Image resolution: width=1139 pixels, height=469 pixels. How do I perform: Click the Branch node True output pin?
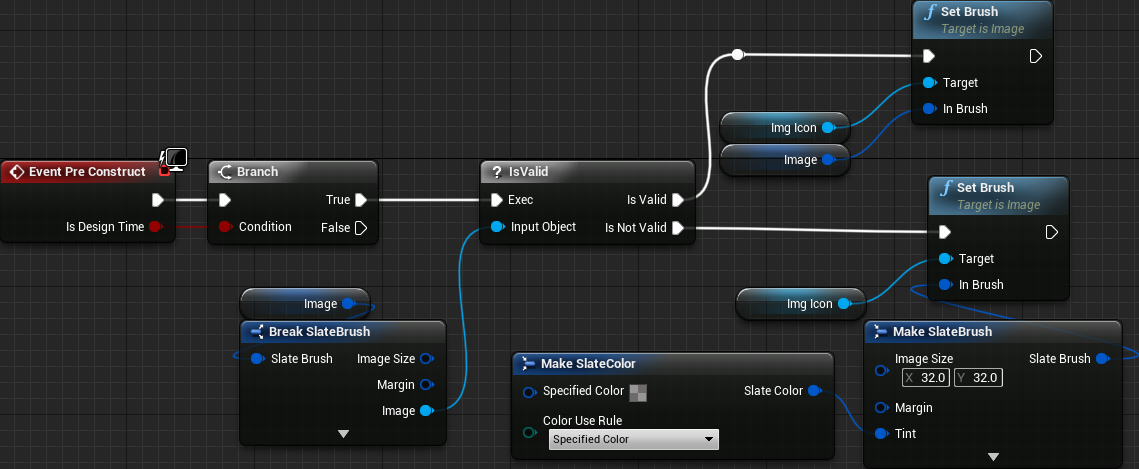click(360, 200)
